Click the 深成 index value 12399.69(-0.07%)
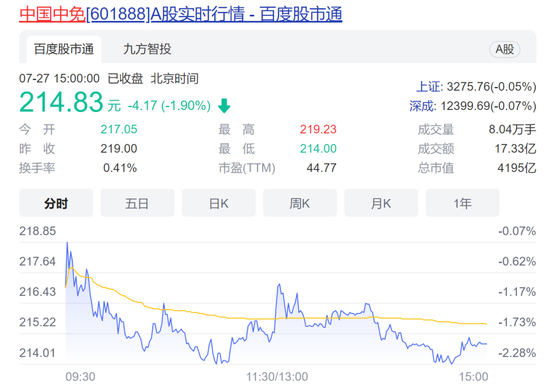Screen dimensions: 550x389 tap(488, 106)
